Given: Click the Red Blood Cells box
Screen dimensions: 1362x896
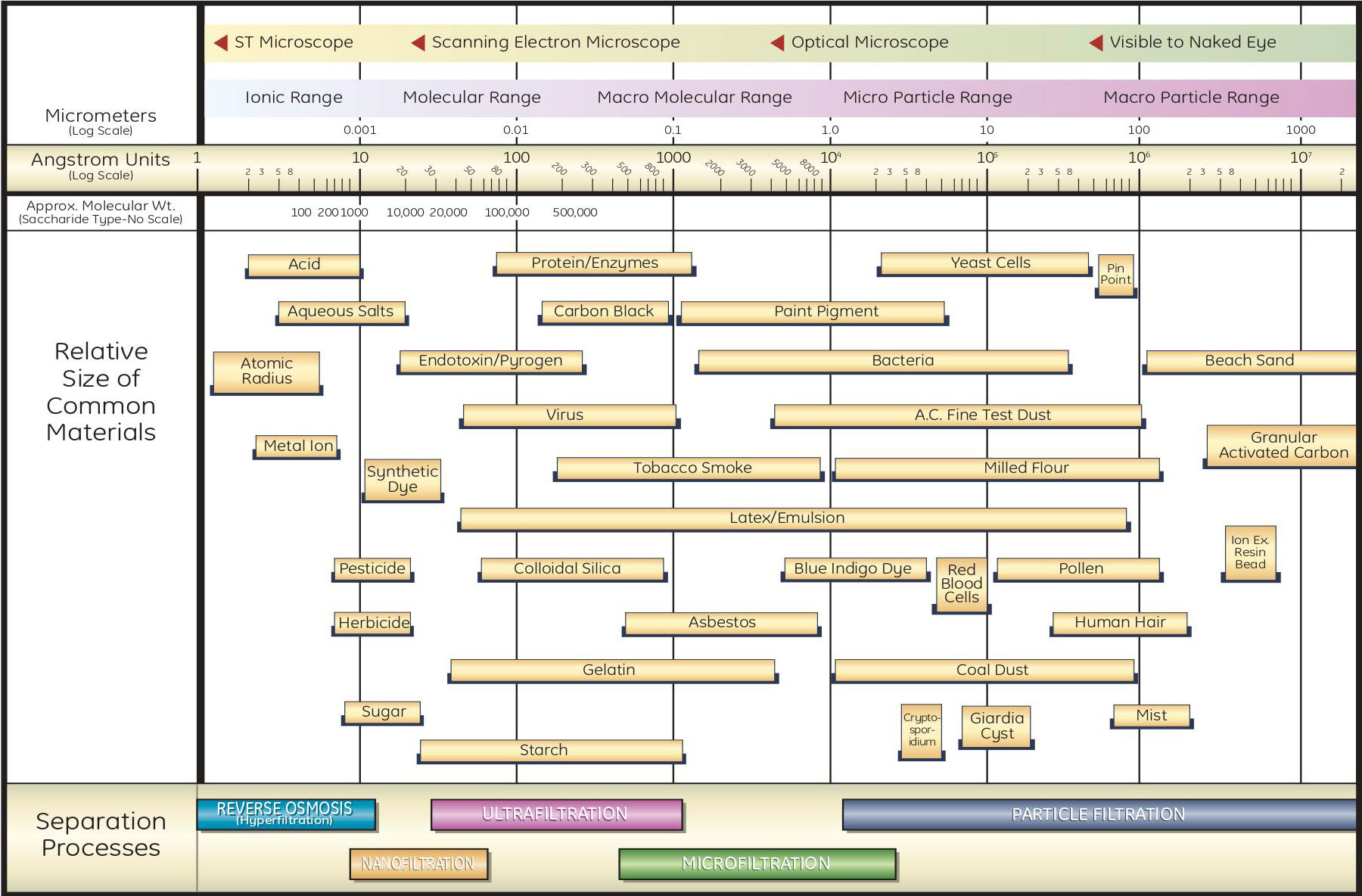Looking at the screenshot, I should coord(962,584).
